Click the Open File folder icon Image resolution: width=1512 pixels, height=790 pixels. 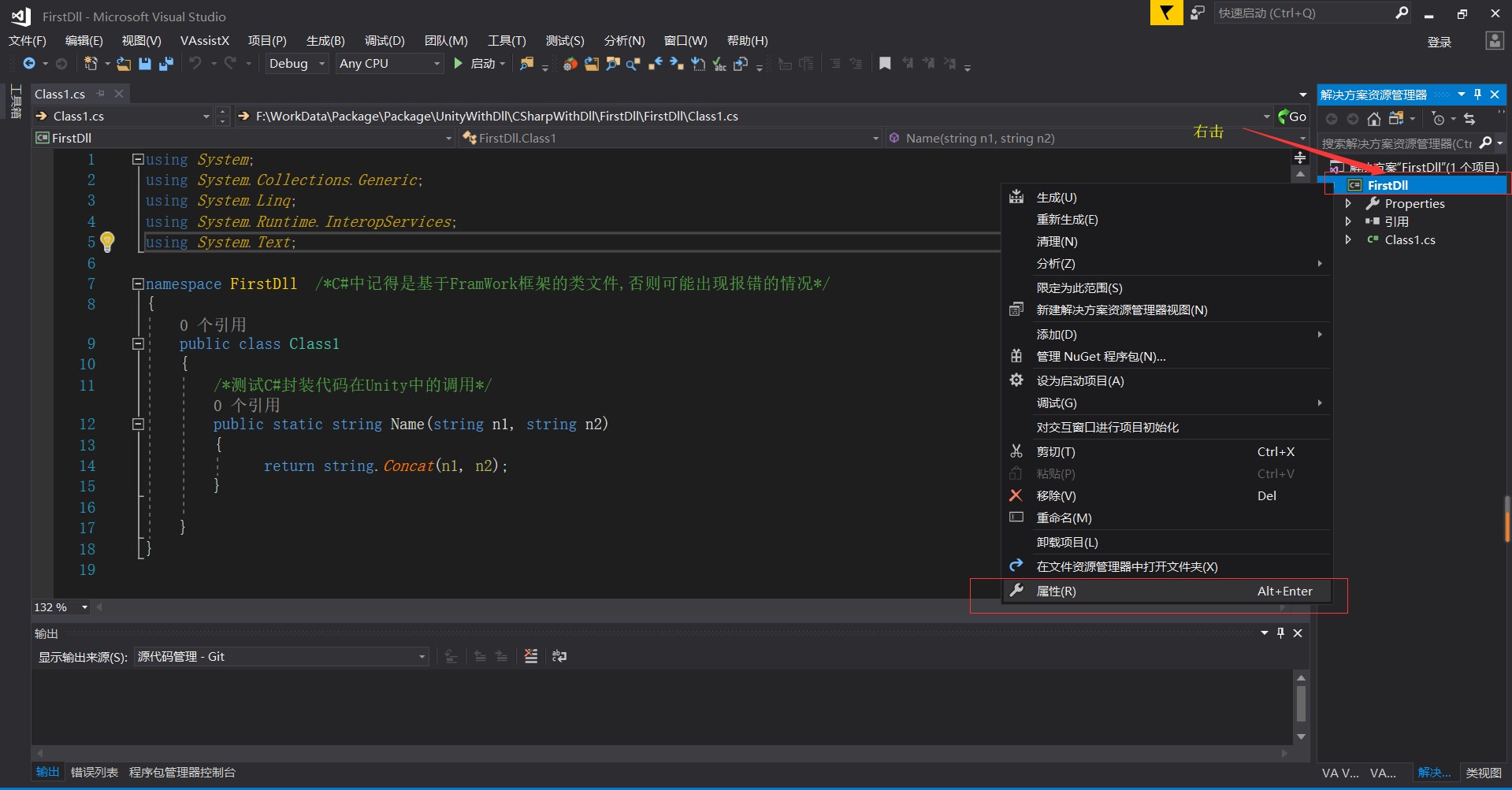click(124, 64)
